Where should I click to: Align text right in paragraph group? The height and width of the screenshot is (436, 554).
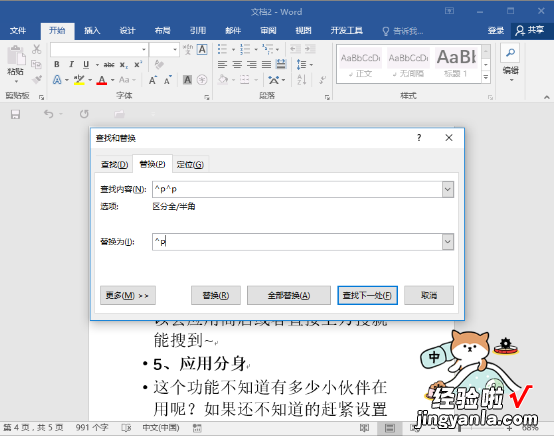(252, 64)
